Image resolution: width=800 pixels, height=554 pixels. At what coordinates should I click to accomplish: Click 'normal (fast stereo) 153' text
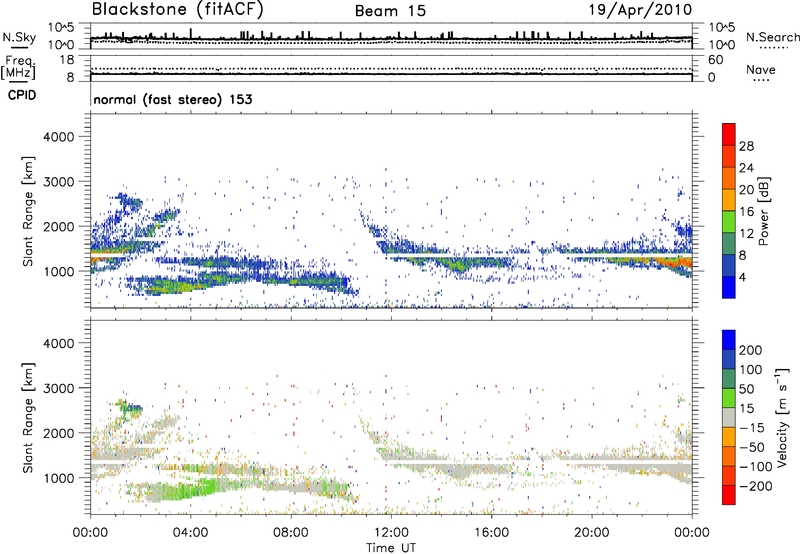[173, 99]
